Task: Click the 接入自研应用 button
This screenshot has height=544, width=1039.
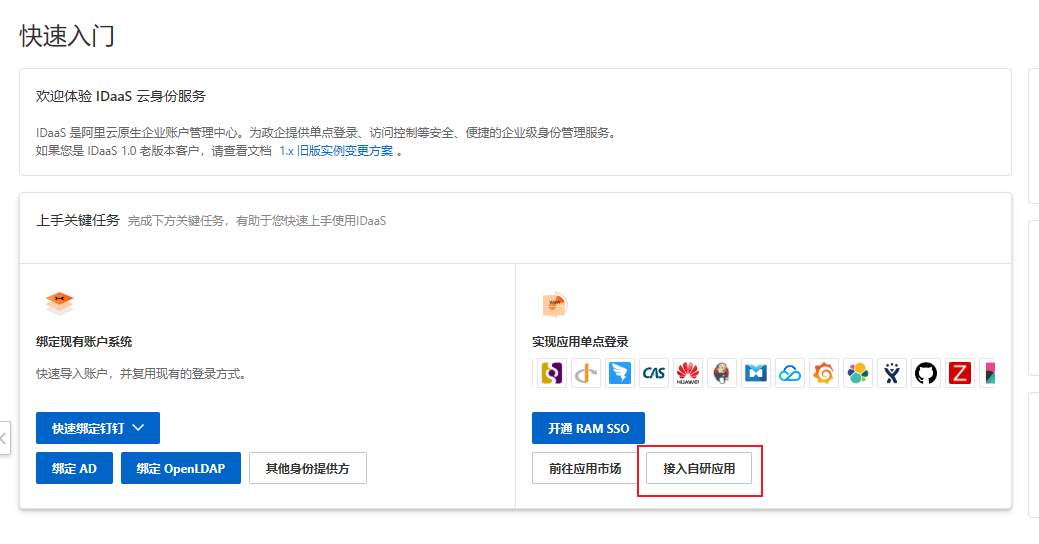Action: (699, 468)
